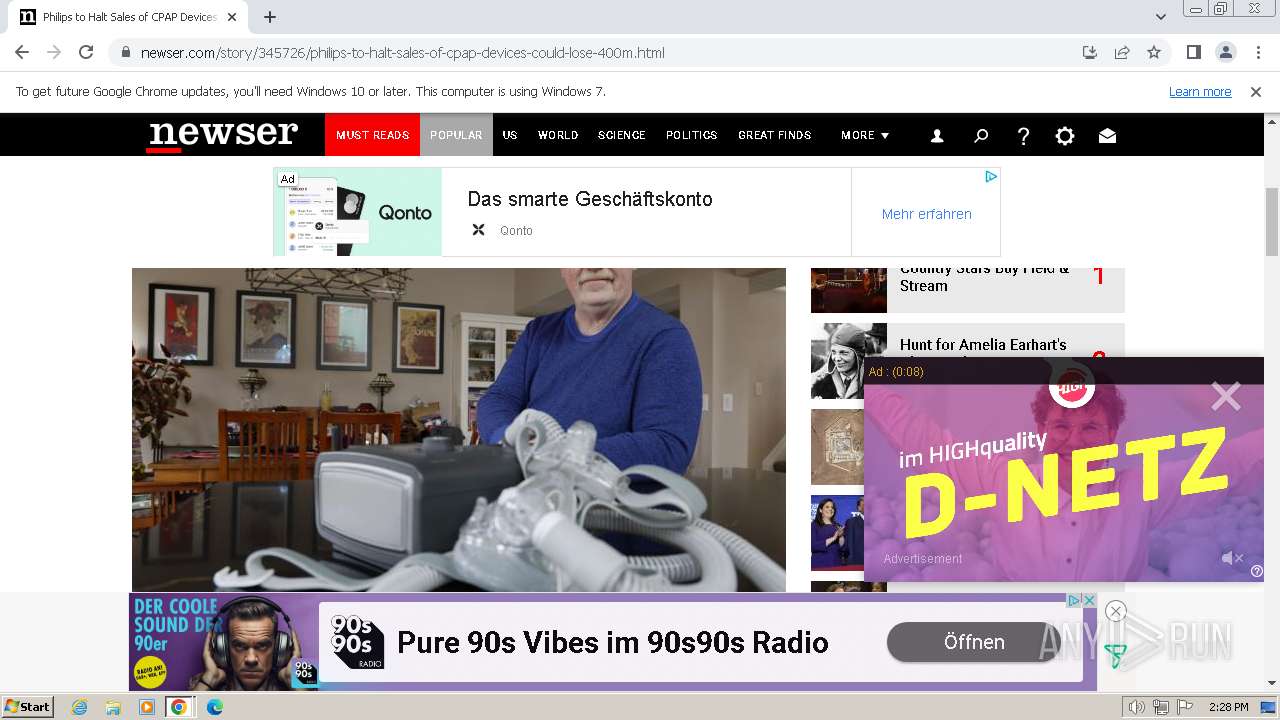Open the POPULAR section

(x=456, y=135)
